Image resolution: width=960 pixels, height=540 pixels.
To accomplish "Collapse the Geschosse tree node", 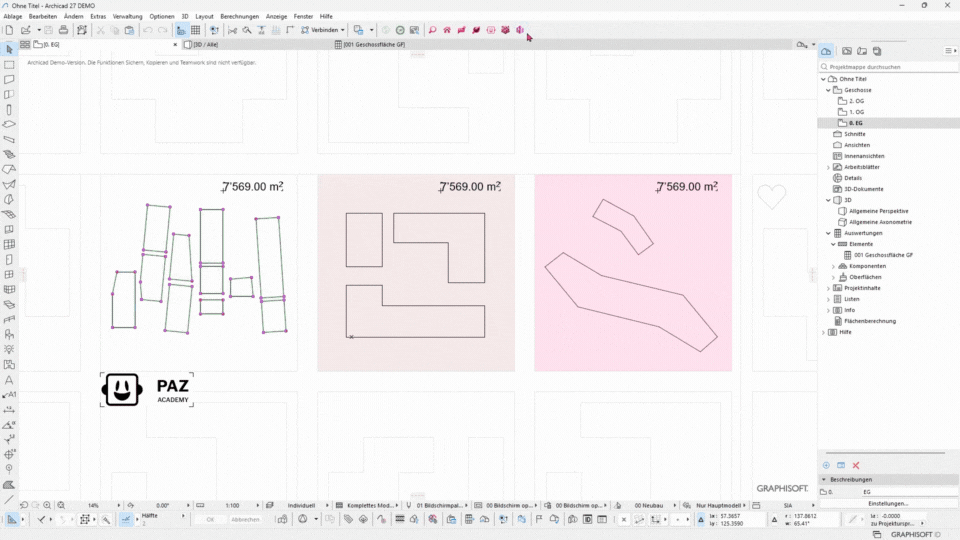I will [829, 90].
